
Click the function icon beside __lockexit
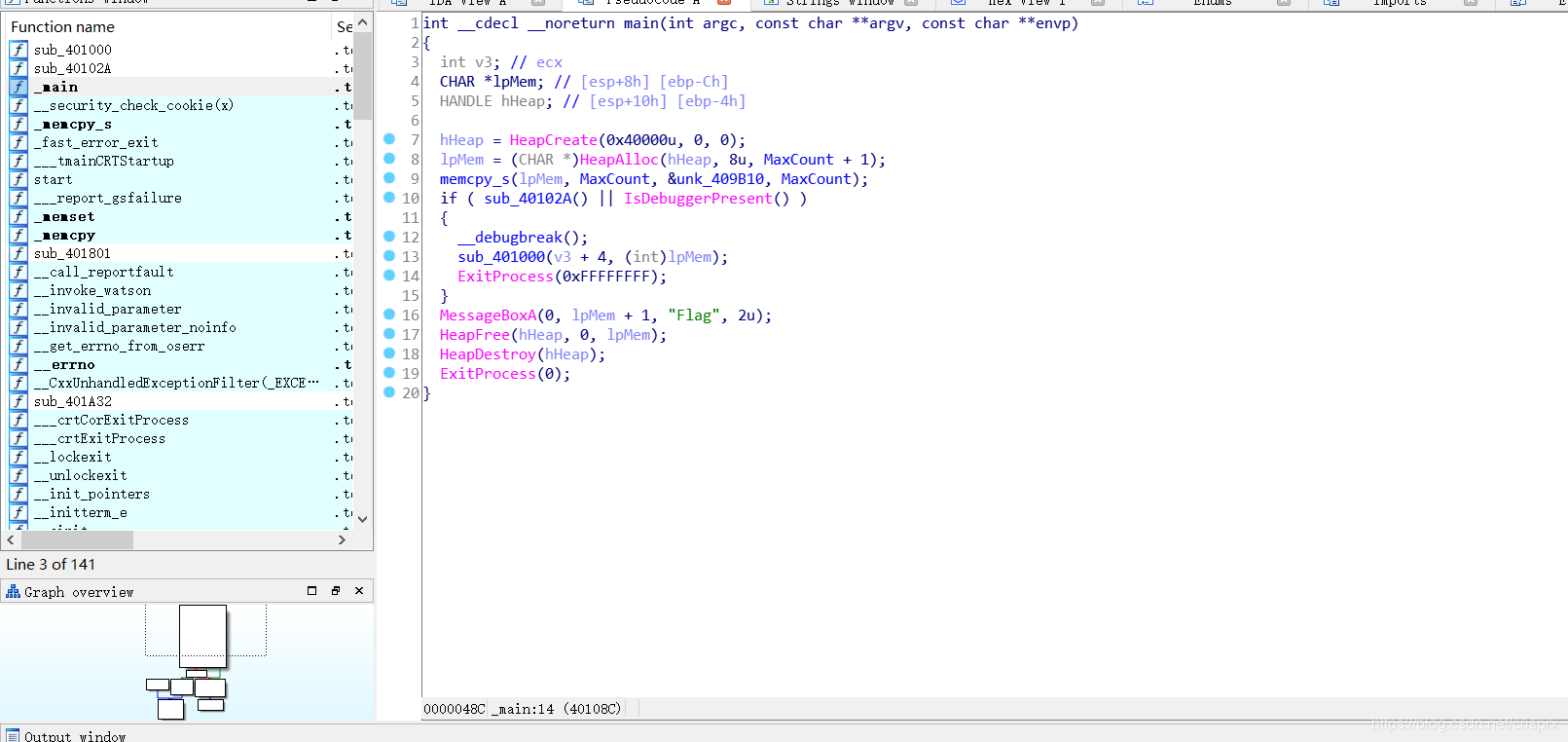click(x=18, y=457)
